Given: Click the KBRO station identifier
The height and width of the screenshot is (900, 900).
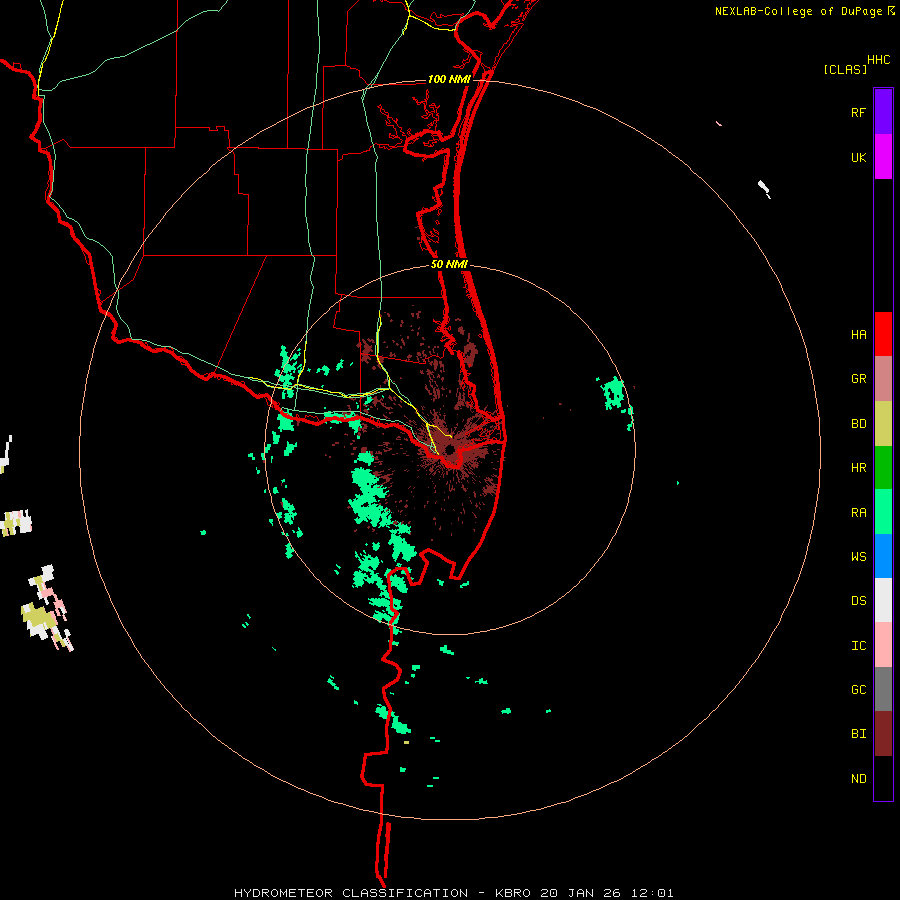Looking at the screenshot, I should tap(513, 893).
